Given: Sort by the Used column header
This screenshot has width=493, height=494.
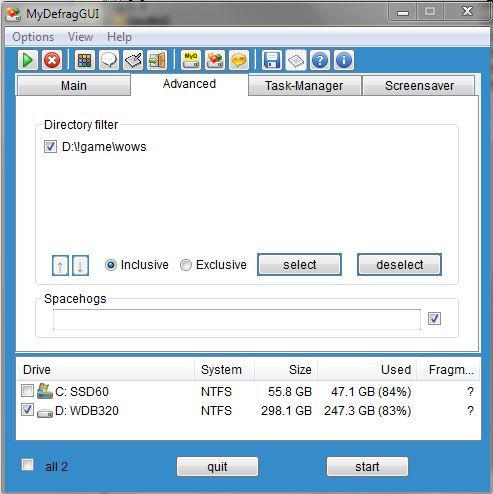Looking at the screenshot, I should [x=367, y=370].
